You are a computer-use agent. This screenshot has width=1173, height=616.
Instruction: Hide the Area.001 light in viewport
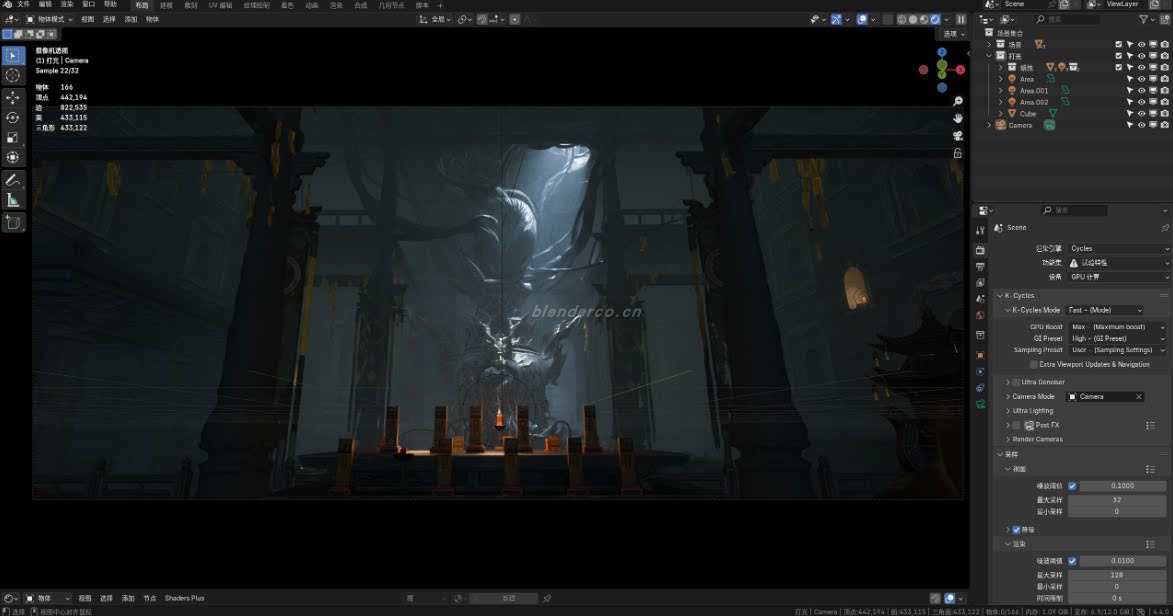click(1142, 91)
